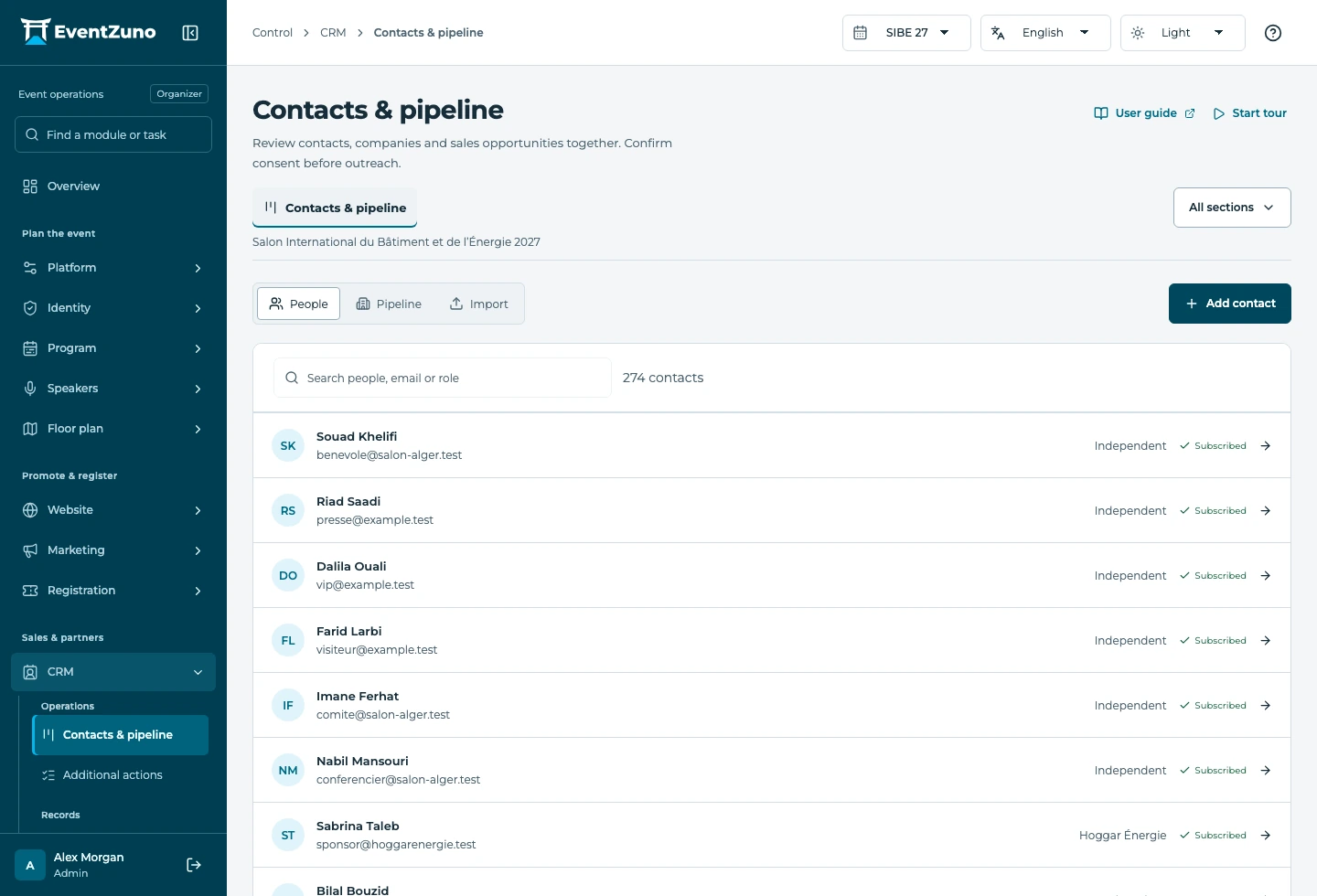
Task: Open the SIBE 27 event dropdown
Action: pos(906,33)
